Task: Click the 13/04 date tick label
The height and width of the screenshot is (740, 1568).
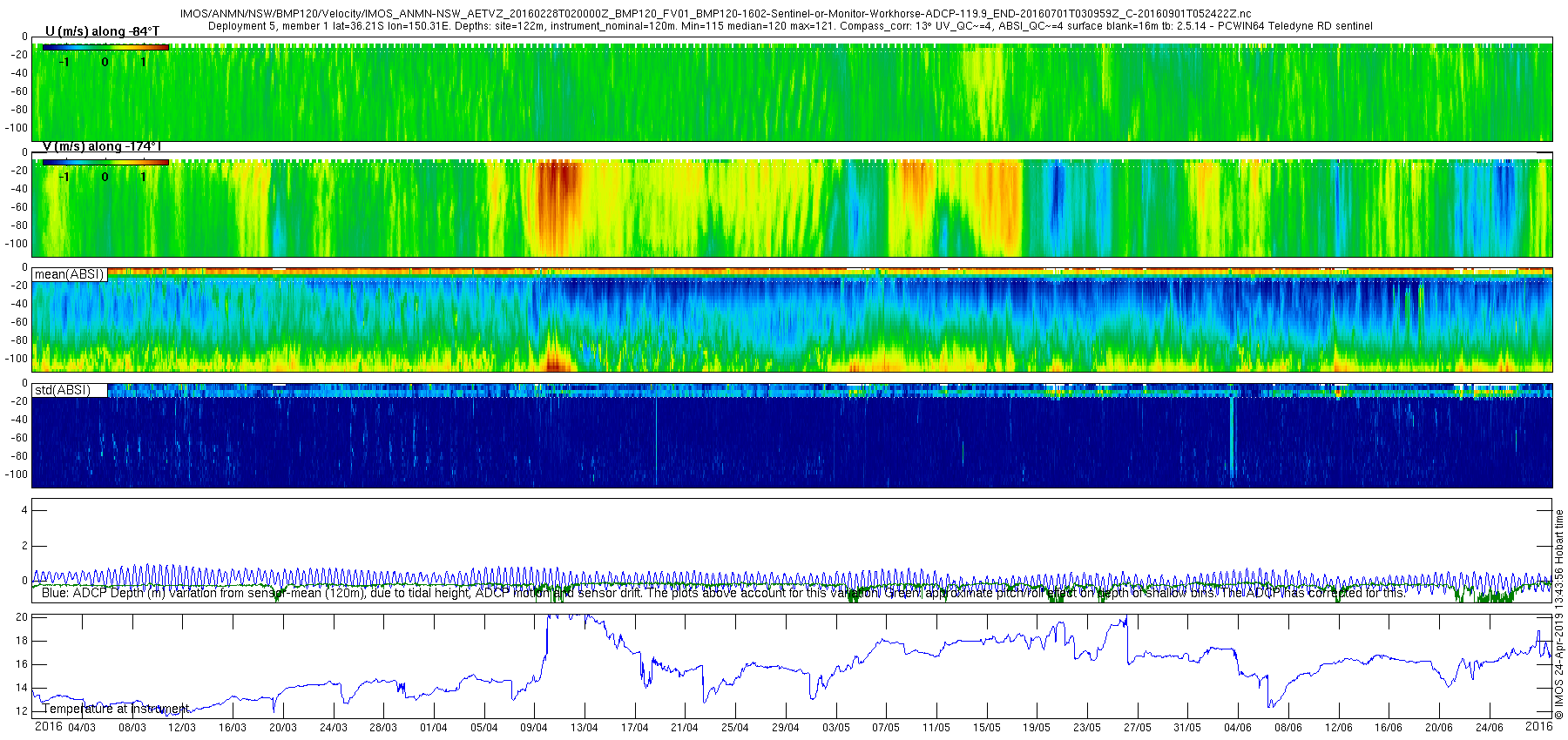Action: pyautogui.click(x=585, y=728)
